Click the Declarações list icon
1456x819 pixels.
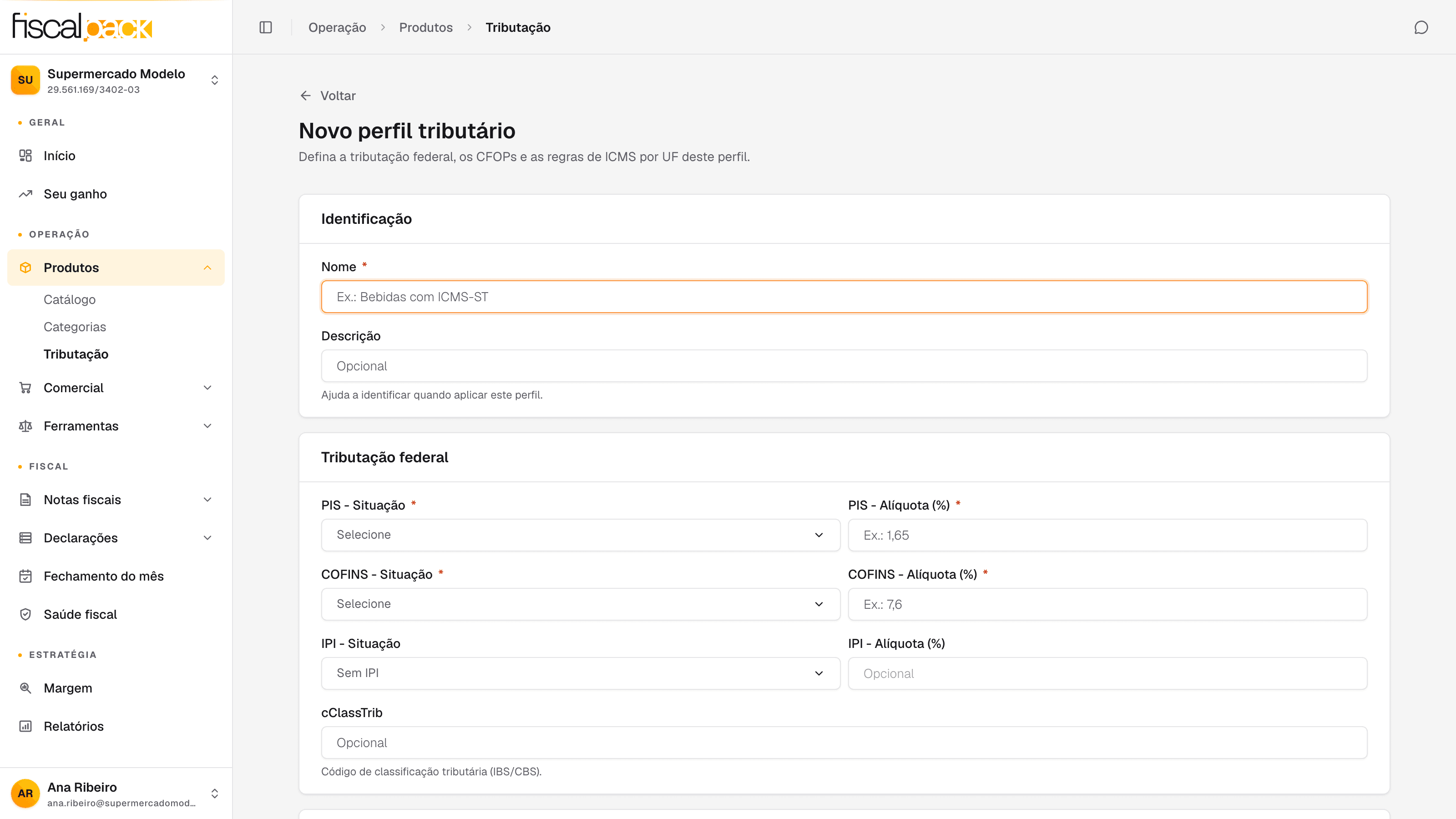tap(25, 538)
